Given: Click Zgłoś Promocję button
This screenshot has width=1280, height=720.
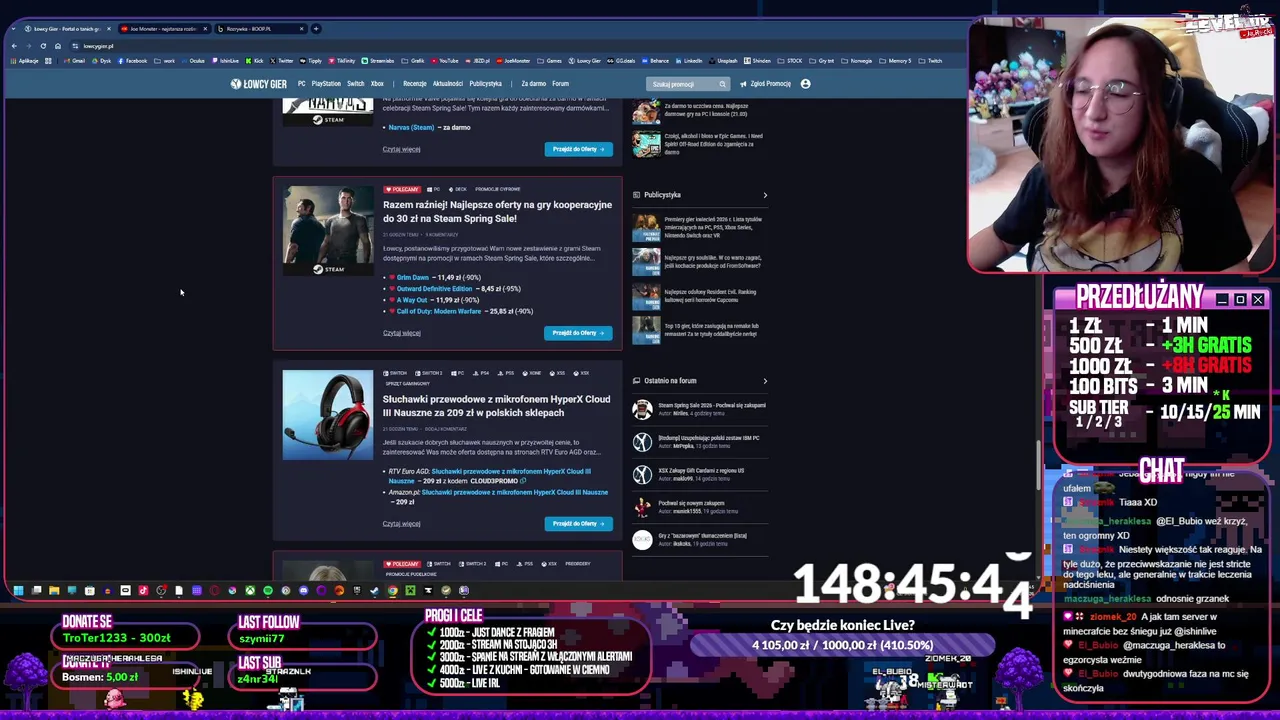Looking at the screenshot, I should (x=766, y=84).
